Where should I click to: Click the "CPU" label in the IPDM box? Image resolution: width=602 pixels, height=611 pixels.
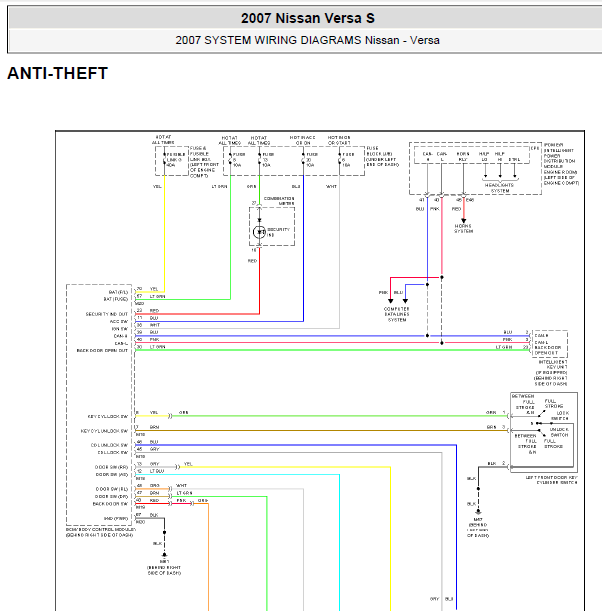tap(535, 148)
